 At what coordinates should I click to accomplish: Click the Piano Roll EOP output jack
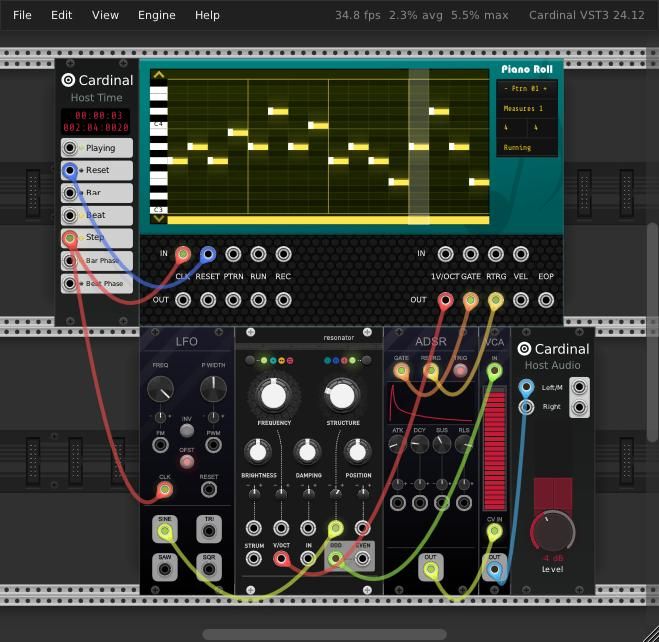pos(546,300)
